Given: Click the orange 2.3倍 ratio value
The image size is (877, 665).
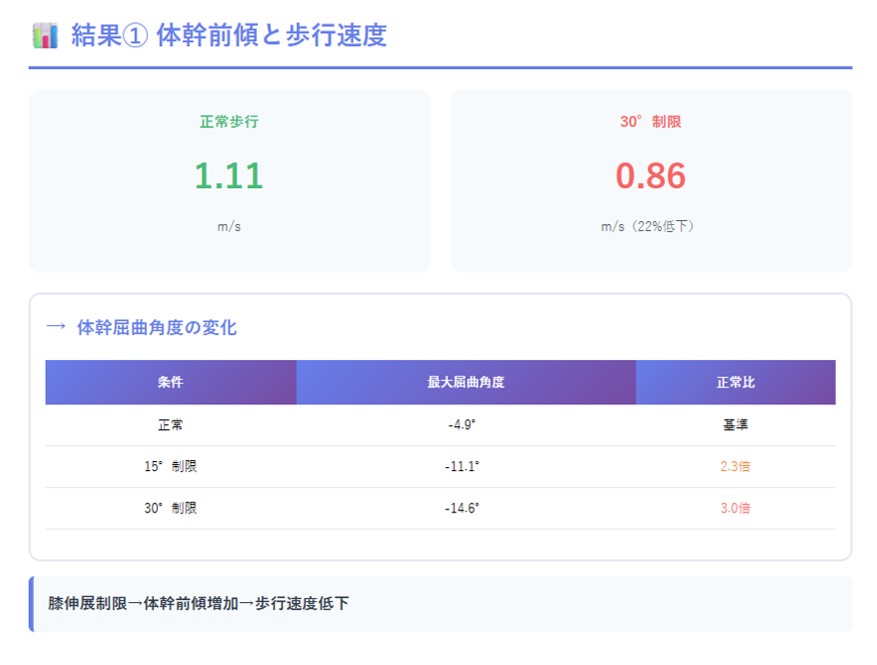Looking at the screenshot, I should [x=735, y=466].
